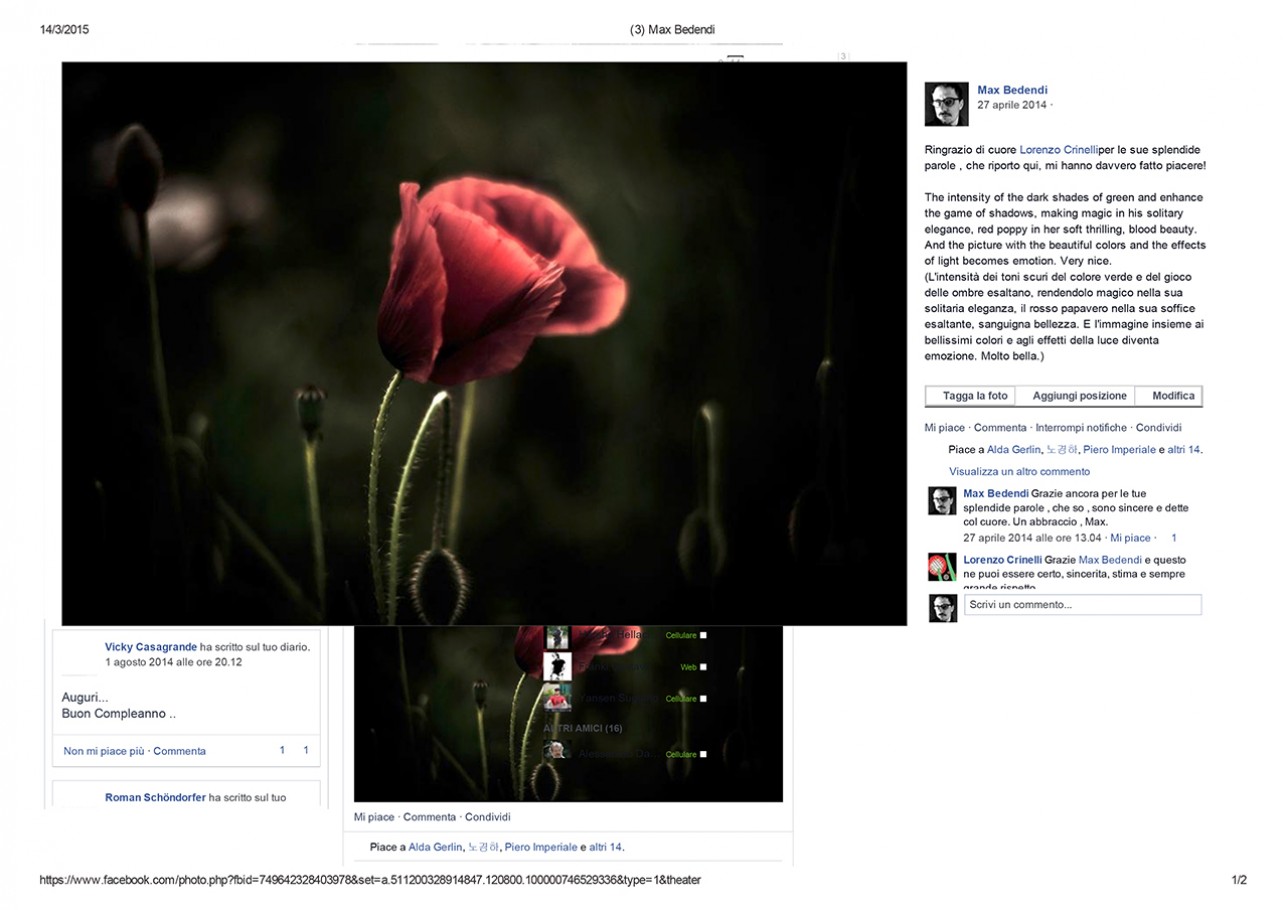Click the avatar beside the comment input field

(943, 607)
